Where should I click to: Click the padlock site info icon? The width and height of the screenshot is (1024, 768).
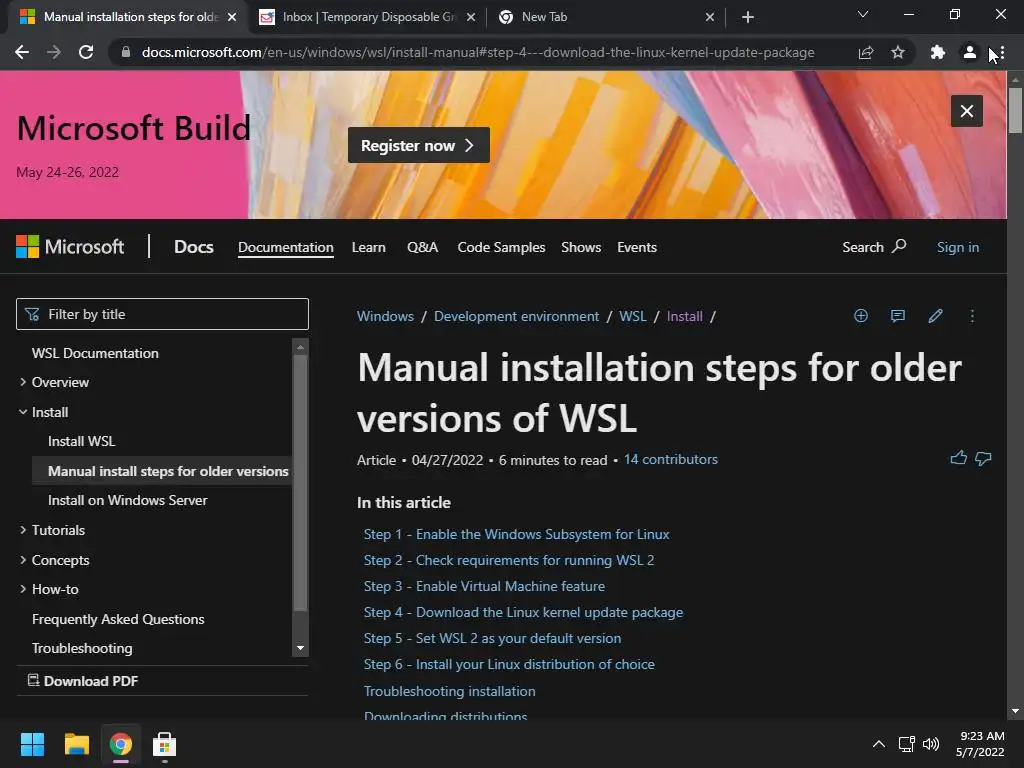pyautogui.click(x=126, y=52)
